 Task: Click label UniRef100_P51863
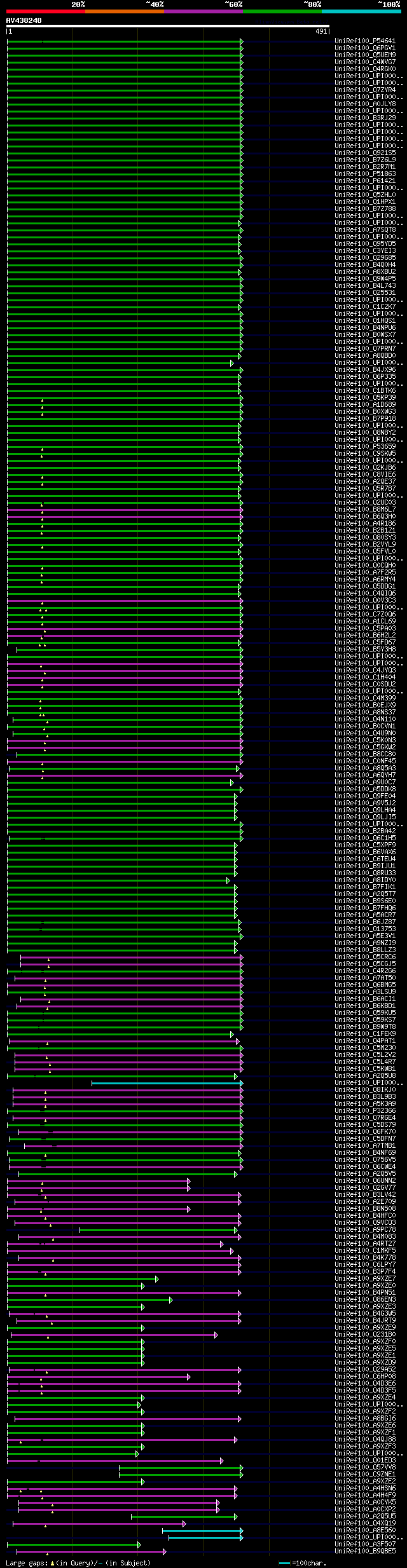365,174
